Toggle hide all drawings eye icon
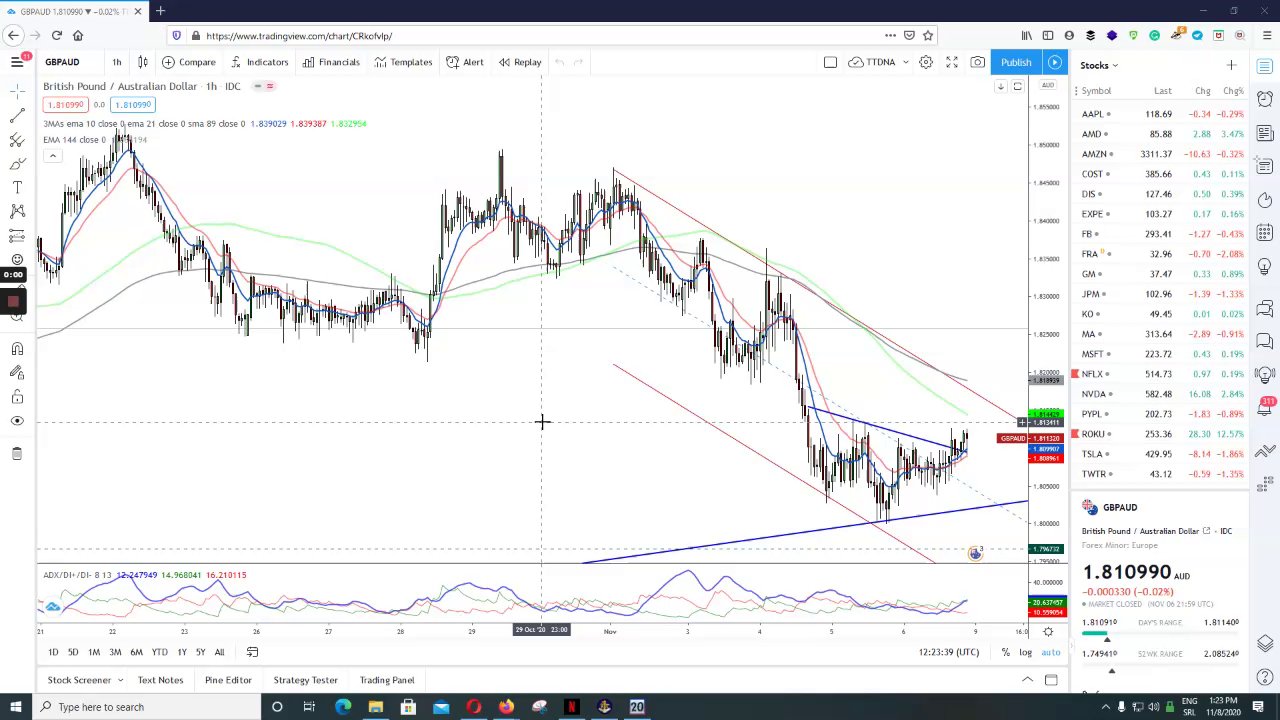The image size is (1280, 720). coord(17,421)
